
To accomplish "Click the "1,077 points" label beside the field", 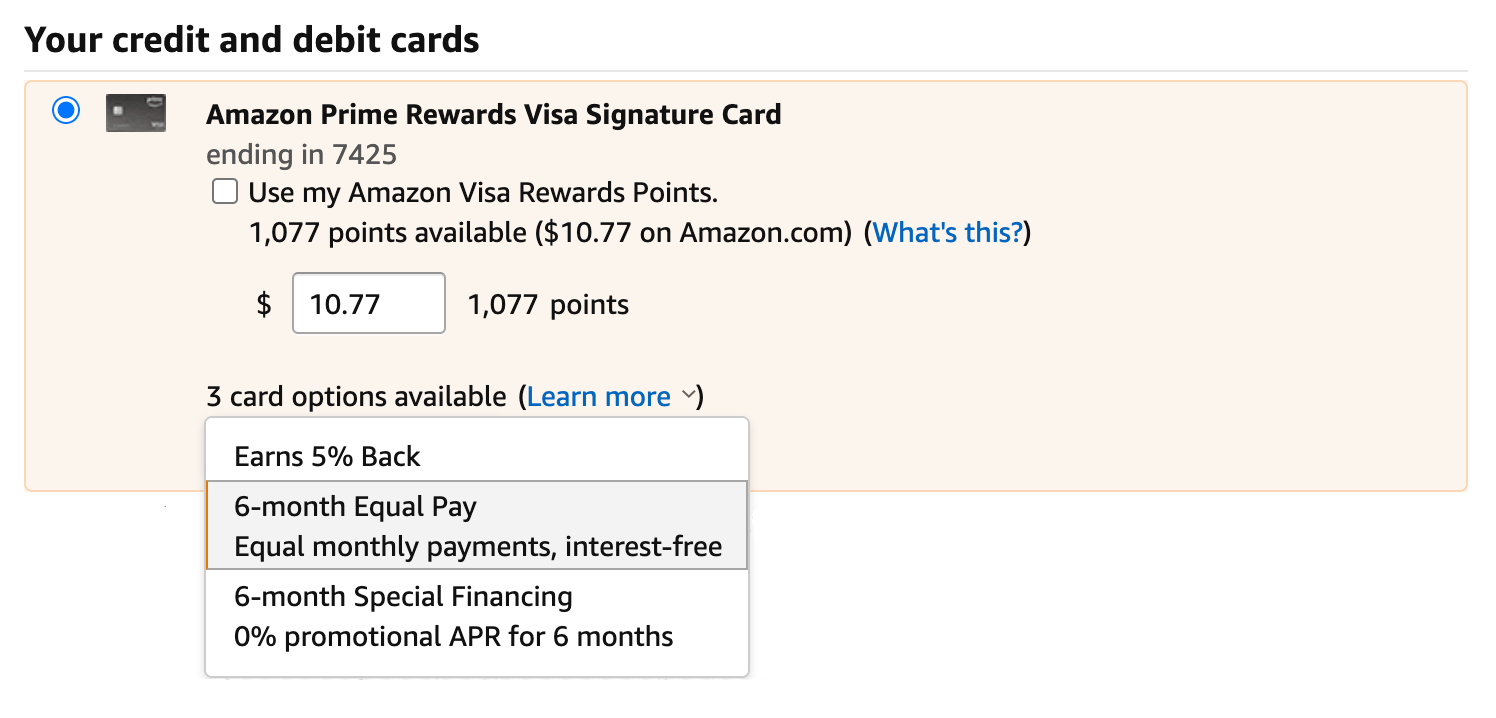I will point(548,304).
